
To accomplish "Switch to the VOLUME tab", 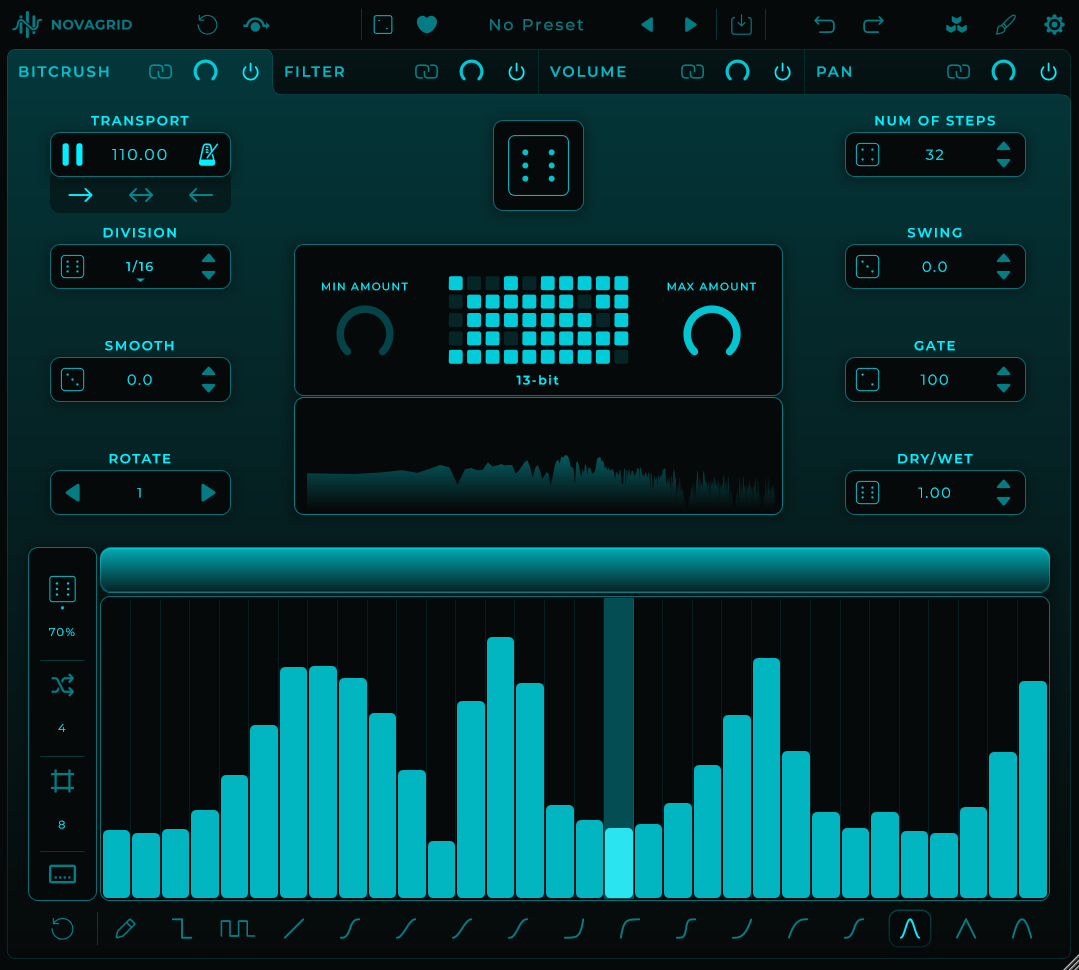I will tap(588, 72).
